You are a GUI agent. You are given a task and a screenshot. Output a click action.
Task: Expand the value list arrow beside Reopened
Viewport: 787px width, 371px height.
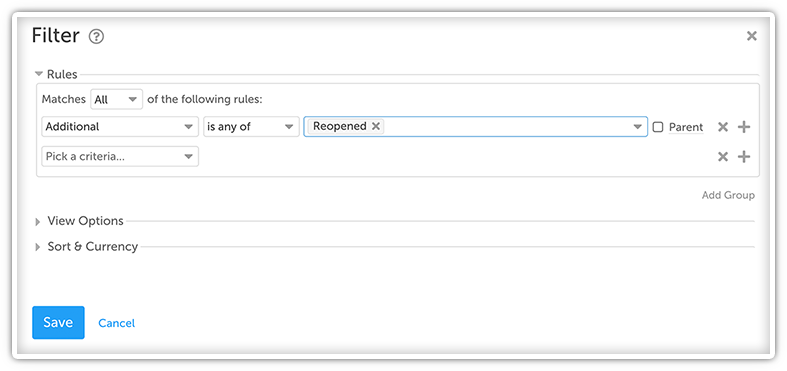[x=638, y=127]
